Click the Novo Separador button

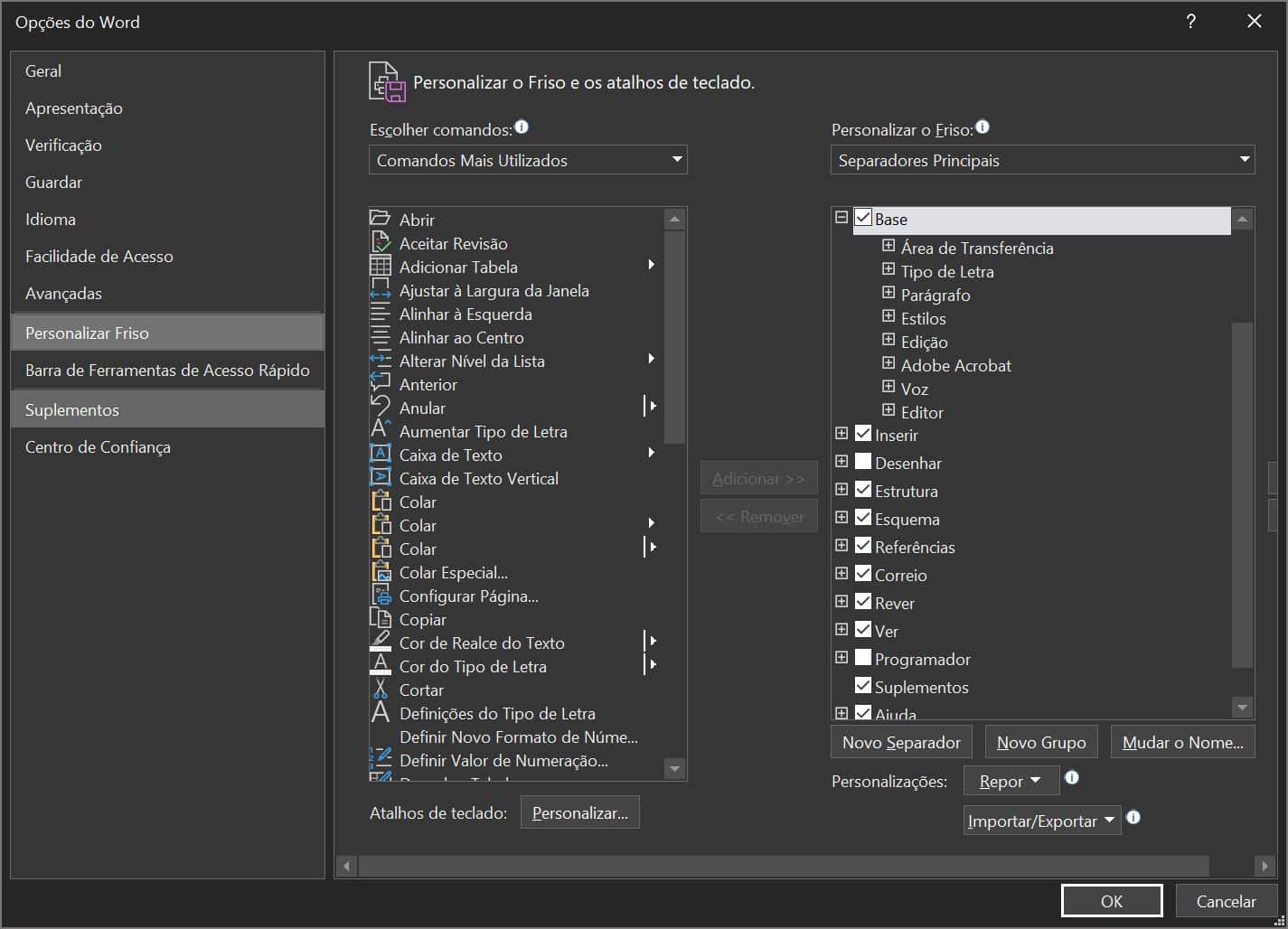point(901,742)
